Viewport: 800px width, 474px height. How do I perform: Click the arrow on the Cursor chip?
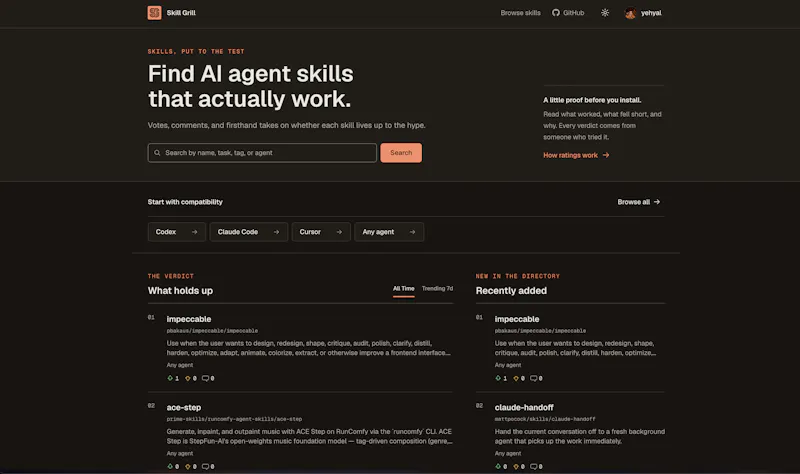339,232
